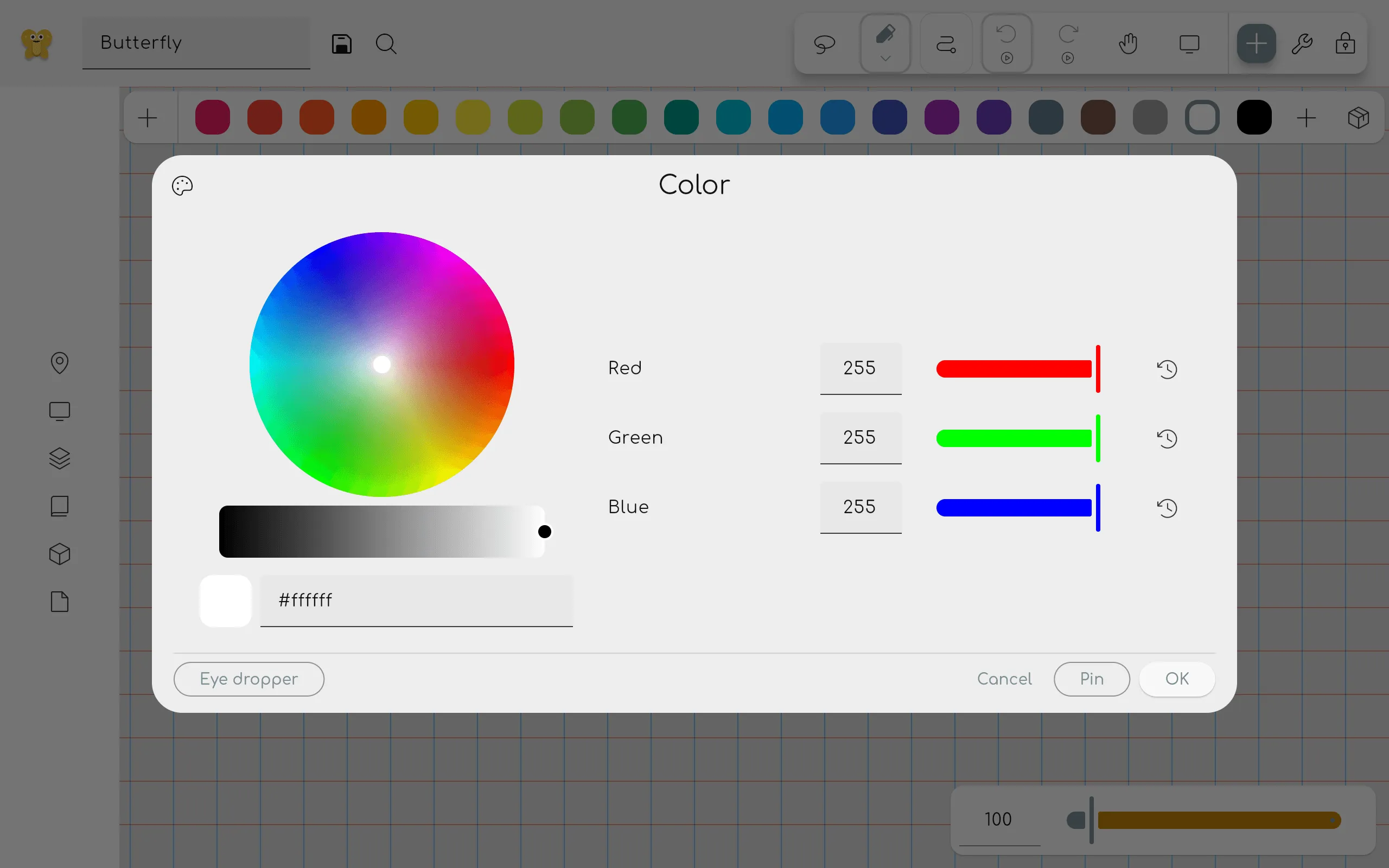This screenshot has height=868, width=1389.
Task: Reset the Green value using its history icon
Action: pyautogui.click(x=1168, y=438)
